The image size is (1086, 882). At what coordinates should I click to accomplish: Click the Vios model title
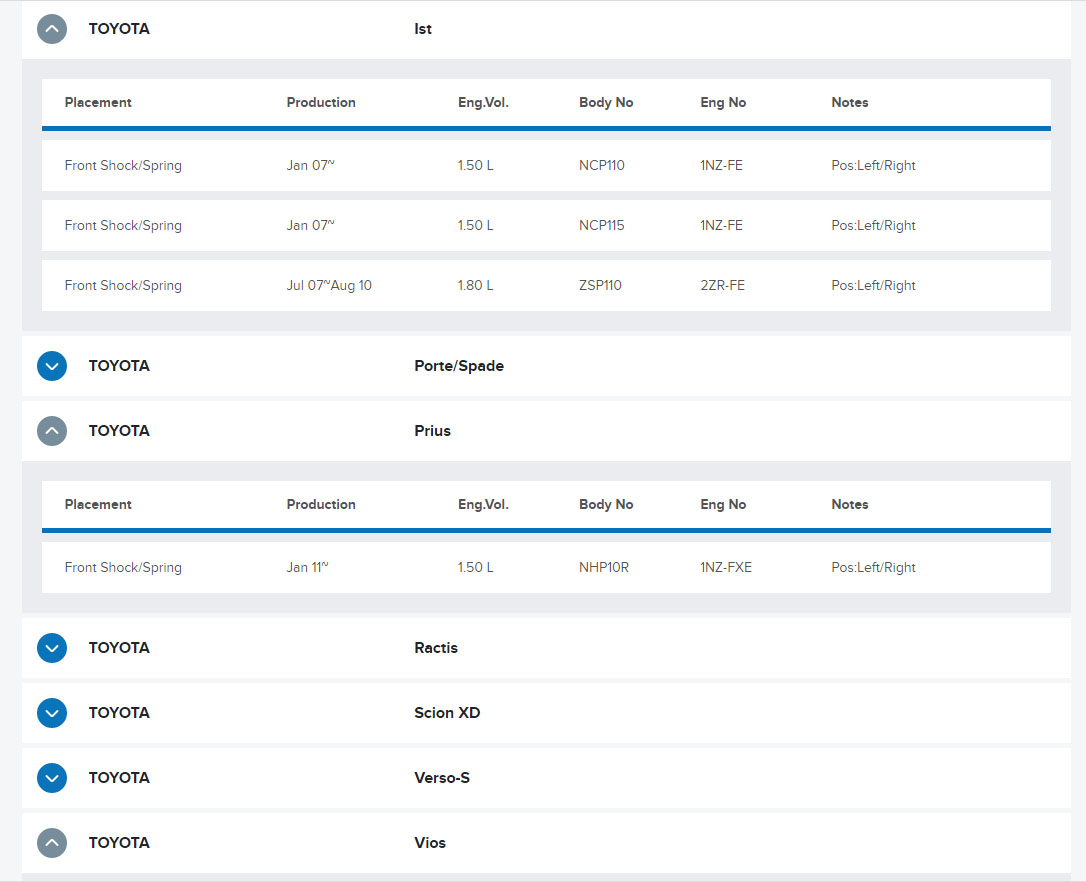pos(429,843)
